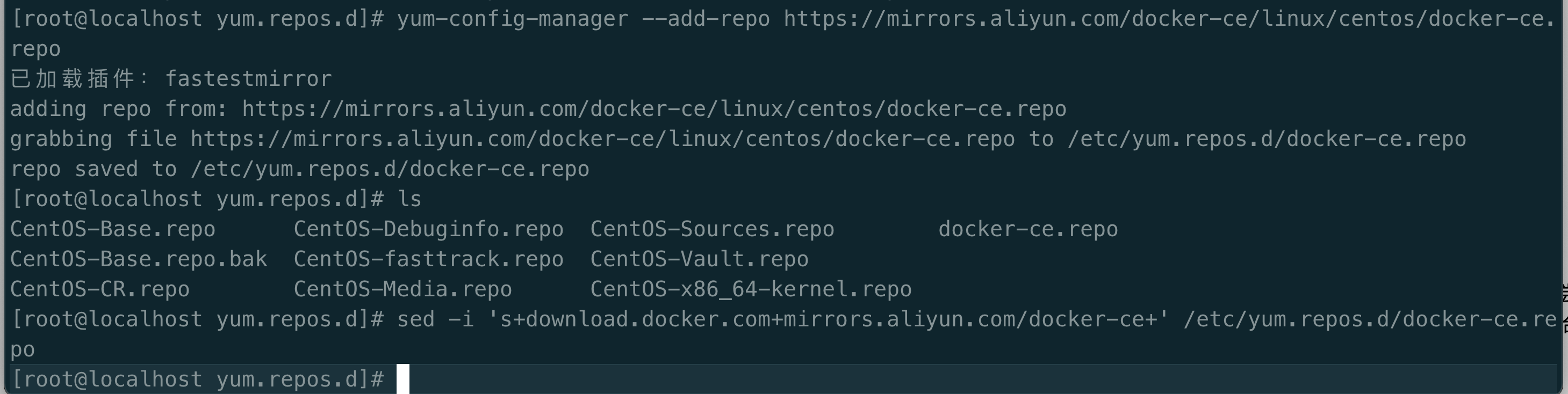The height and width of the screenshot is (394, 1568).
Task: Click CentOS-CR.repo filename
Action: click(100, 289)
